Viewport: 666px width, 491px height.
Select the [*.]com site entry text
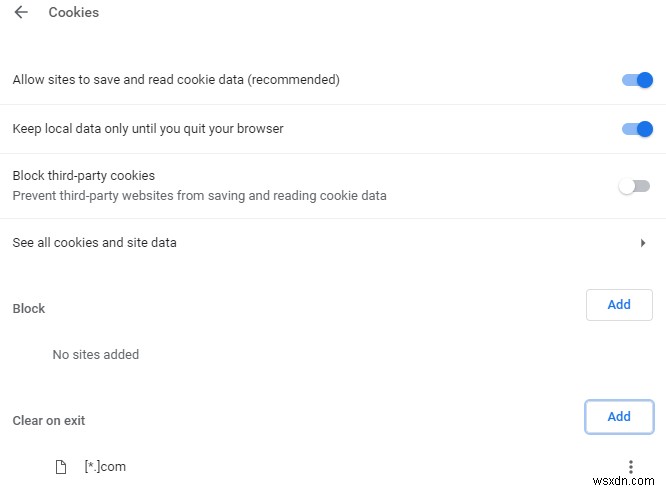pos(105,467)
